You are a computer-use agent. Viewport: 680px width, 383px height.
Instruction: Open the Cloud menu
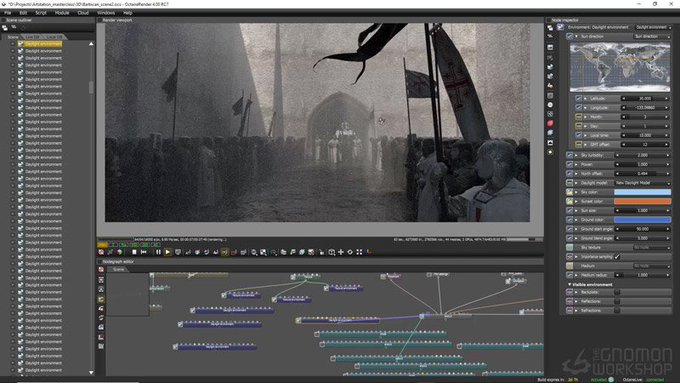click(x=83, y=13)
